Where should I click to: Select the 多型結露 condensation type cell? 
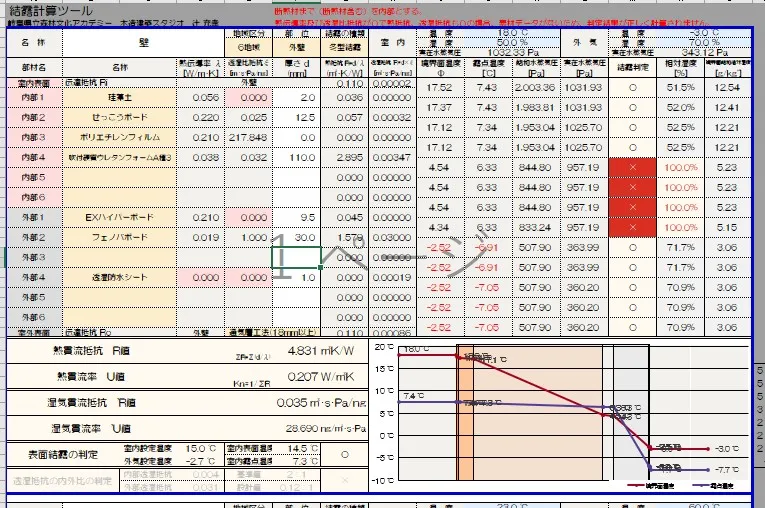(x=342, y=47)
